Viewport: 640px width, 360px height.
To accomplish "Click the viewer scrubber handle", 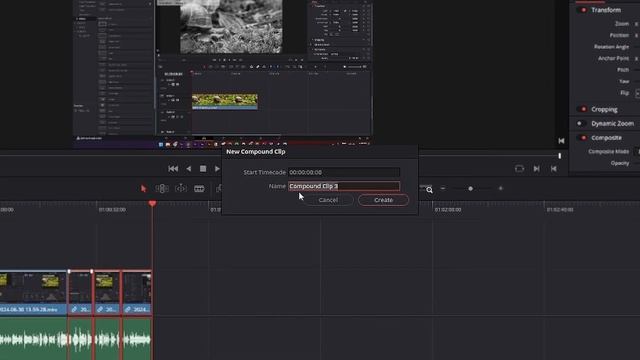I will [560, 156].
